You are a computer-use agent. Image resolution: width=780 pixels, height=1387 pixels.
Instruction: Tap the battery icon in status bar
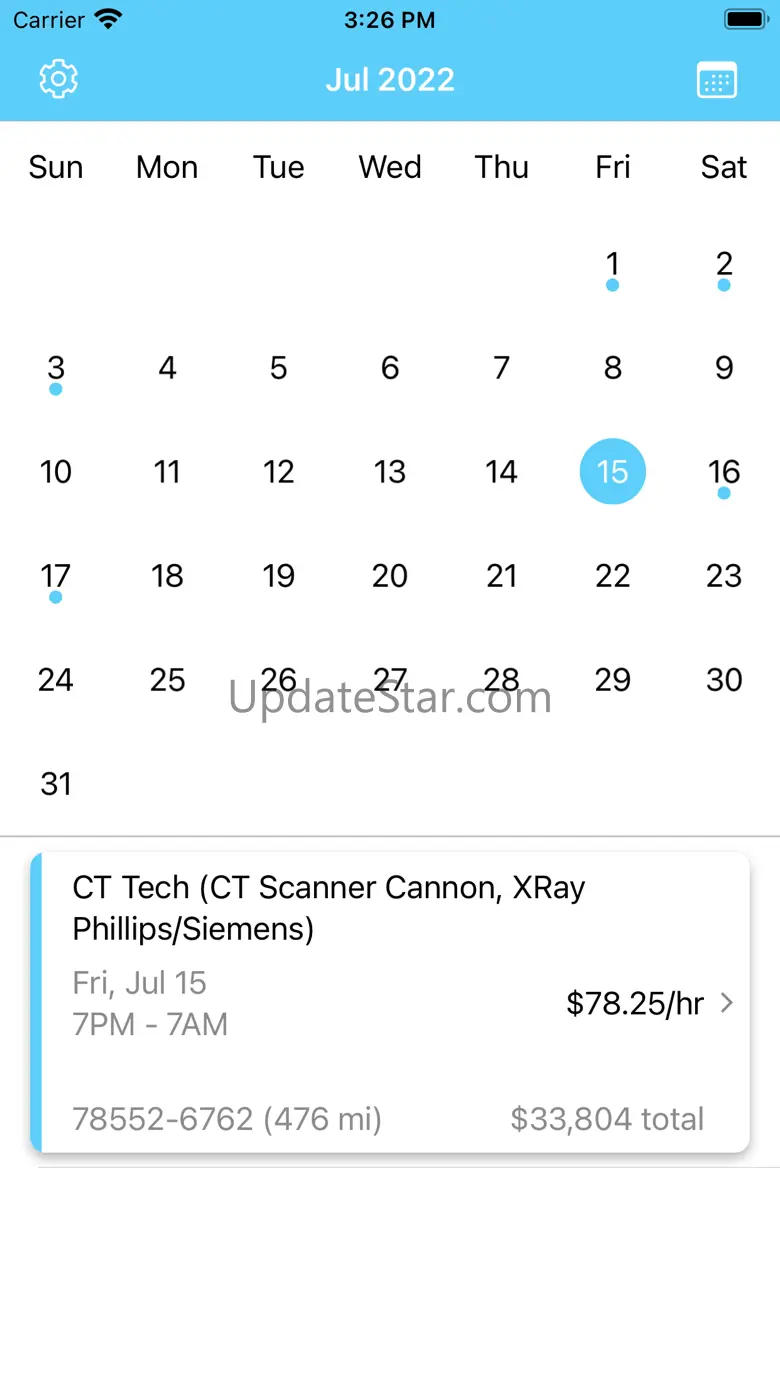[745, 20]
